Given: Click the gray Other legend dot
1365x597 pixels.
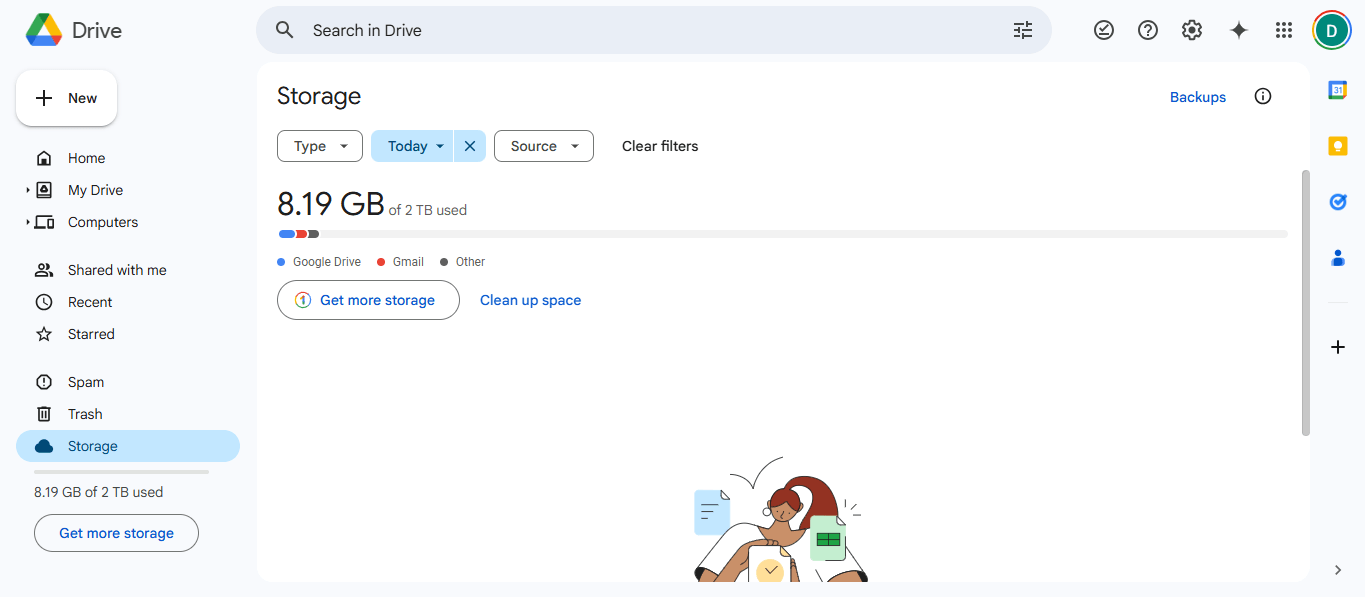Looking at the screenshot, I should click(444, 262).
